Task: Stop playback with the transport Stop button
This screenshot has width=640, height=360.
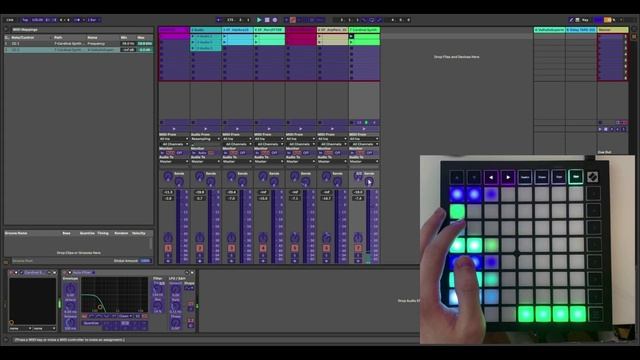Action: coord(267,20)
